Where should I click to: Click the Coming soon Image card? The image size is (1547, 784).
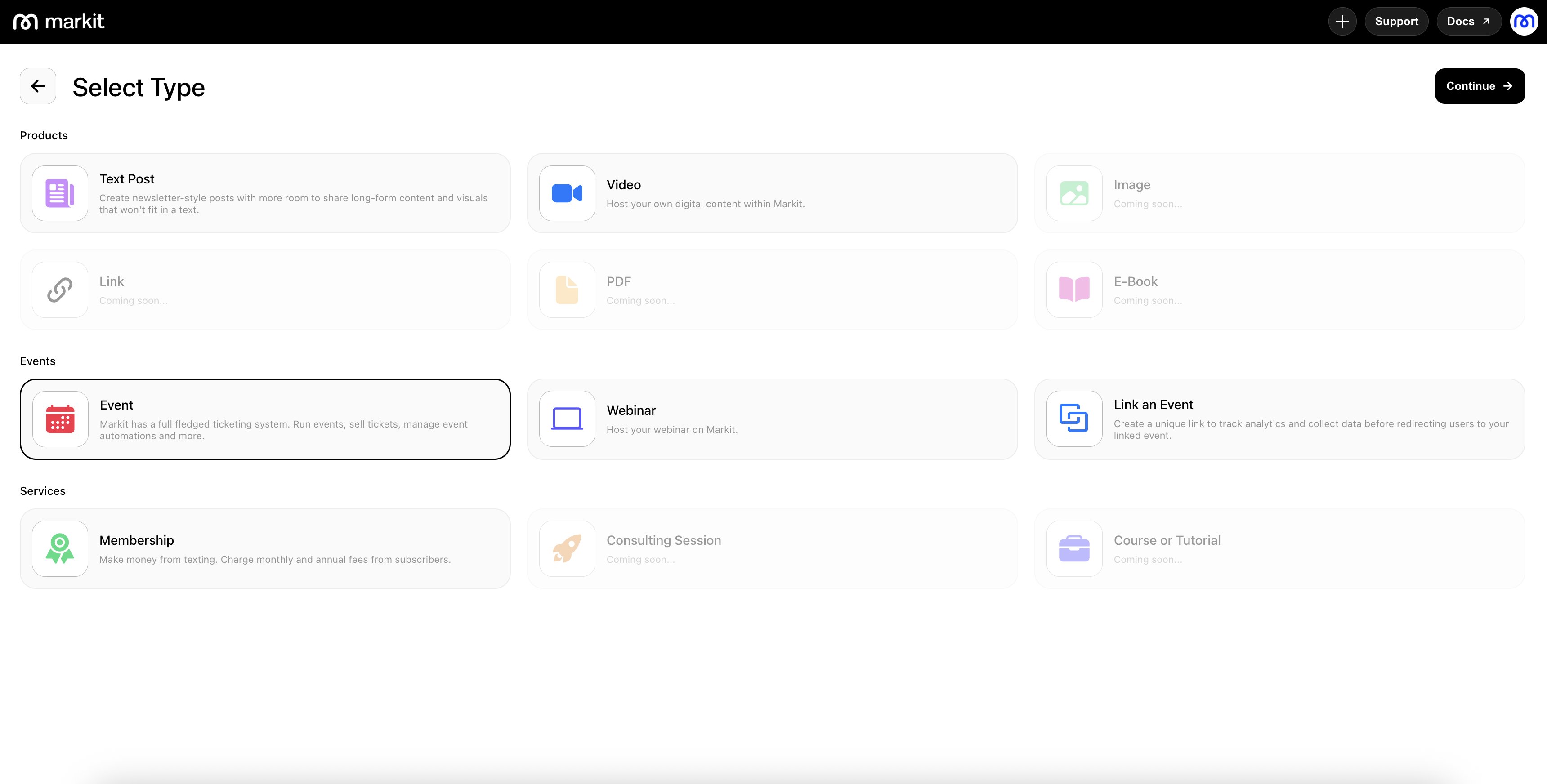pos(1279,193)
